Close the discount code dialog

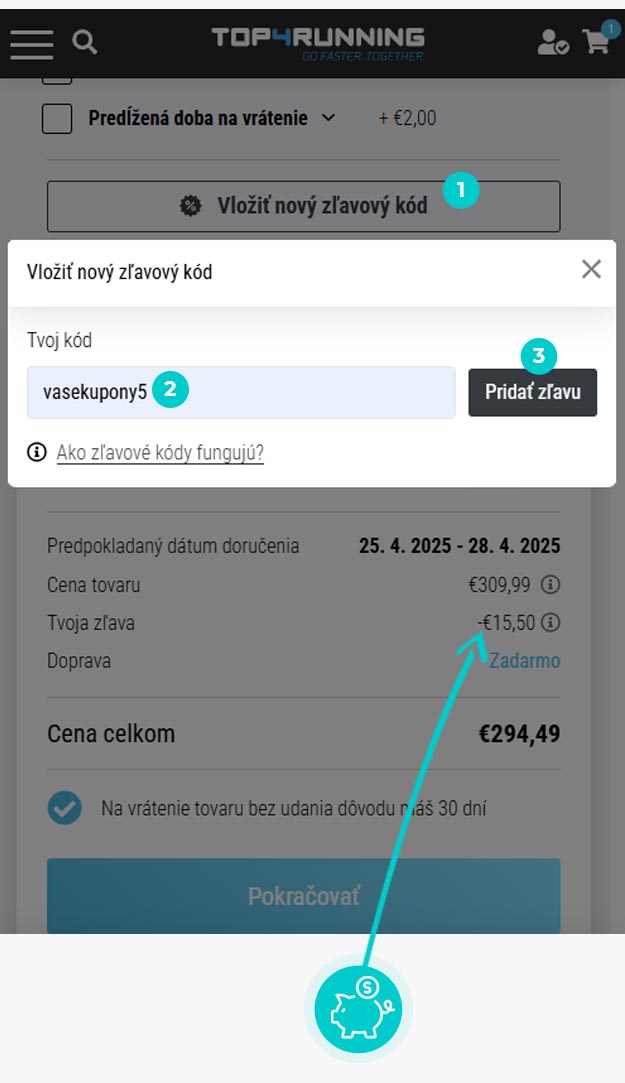tap(591, 269)
